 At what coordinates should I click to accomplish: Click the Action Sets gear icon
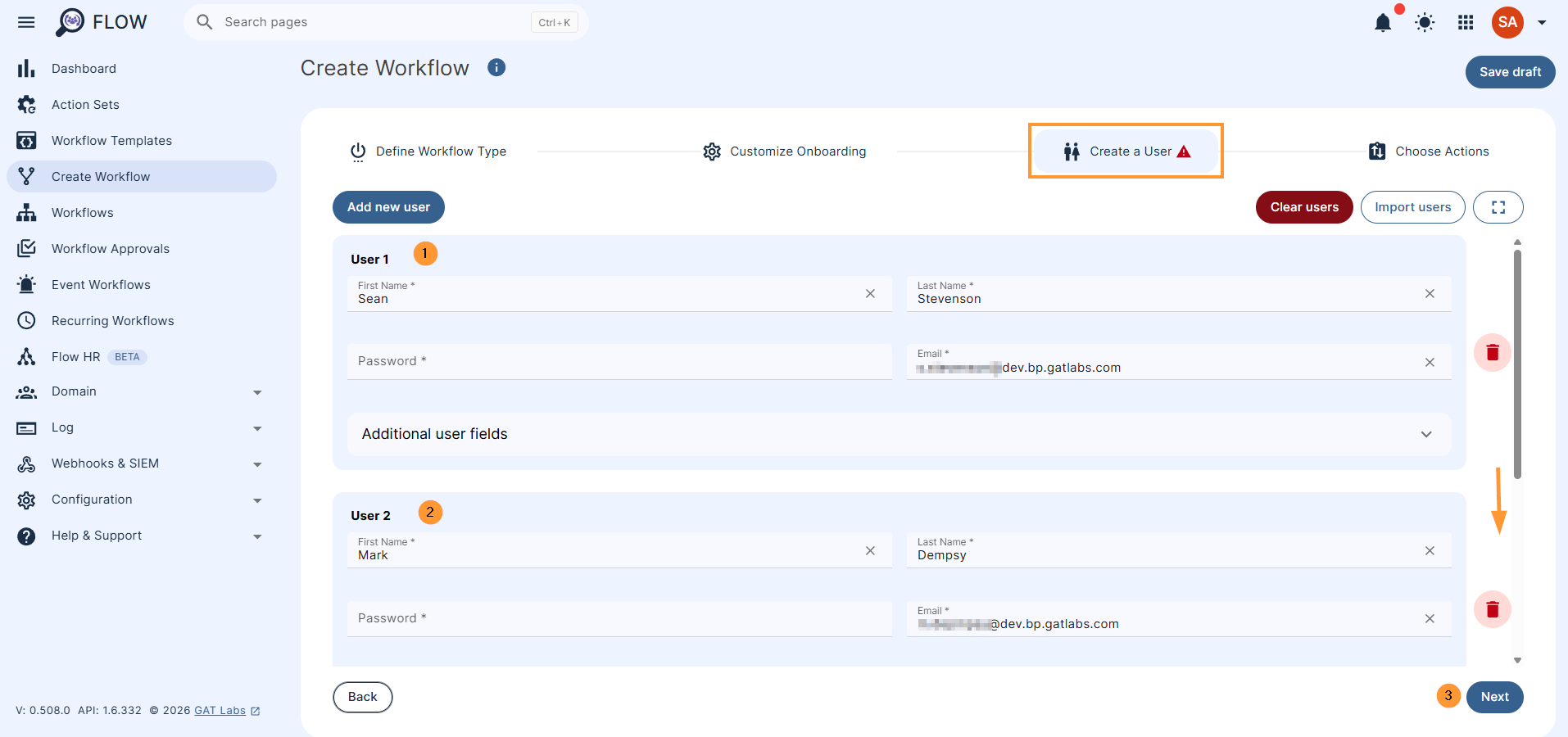(x=26, y=105)
